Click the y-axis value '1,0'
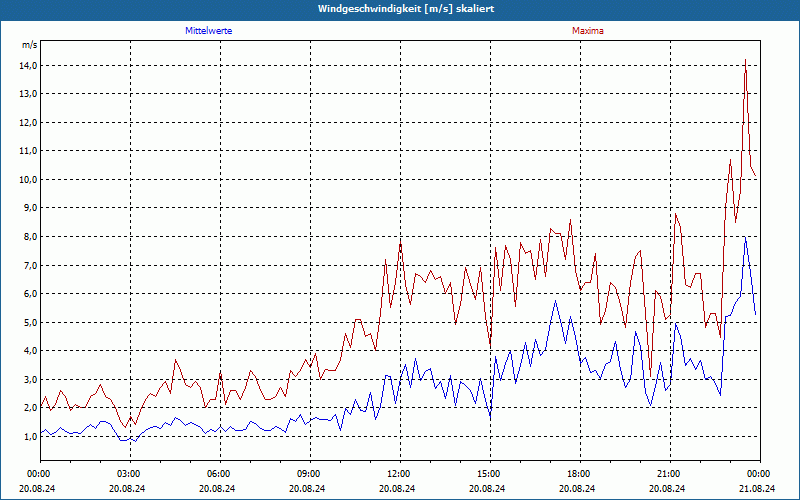Image resolution: width=800 pixels, height=500 pixels. 30,437
